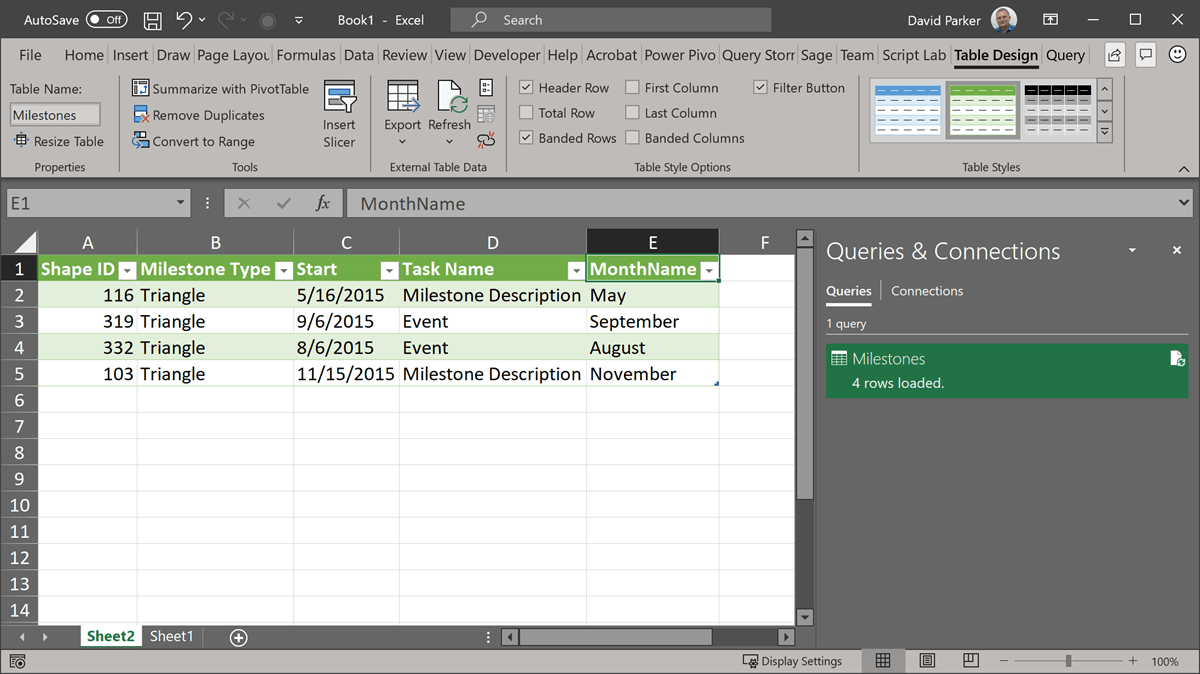The width and height of the screenshot is (1200, 674).
Task: Open the Power Pivot menu
Action: click(680, 55)
